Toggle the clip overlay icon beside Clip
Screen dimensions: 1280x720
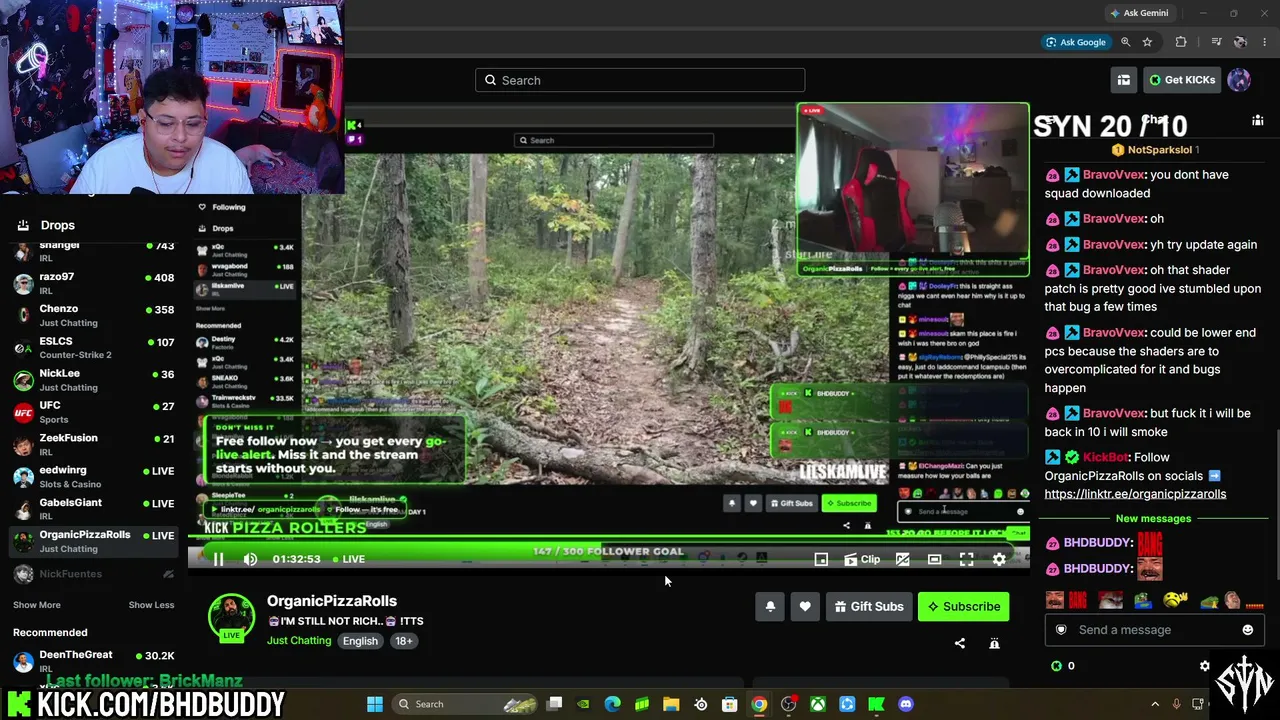902,559
